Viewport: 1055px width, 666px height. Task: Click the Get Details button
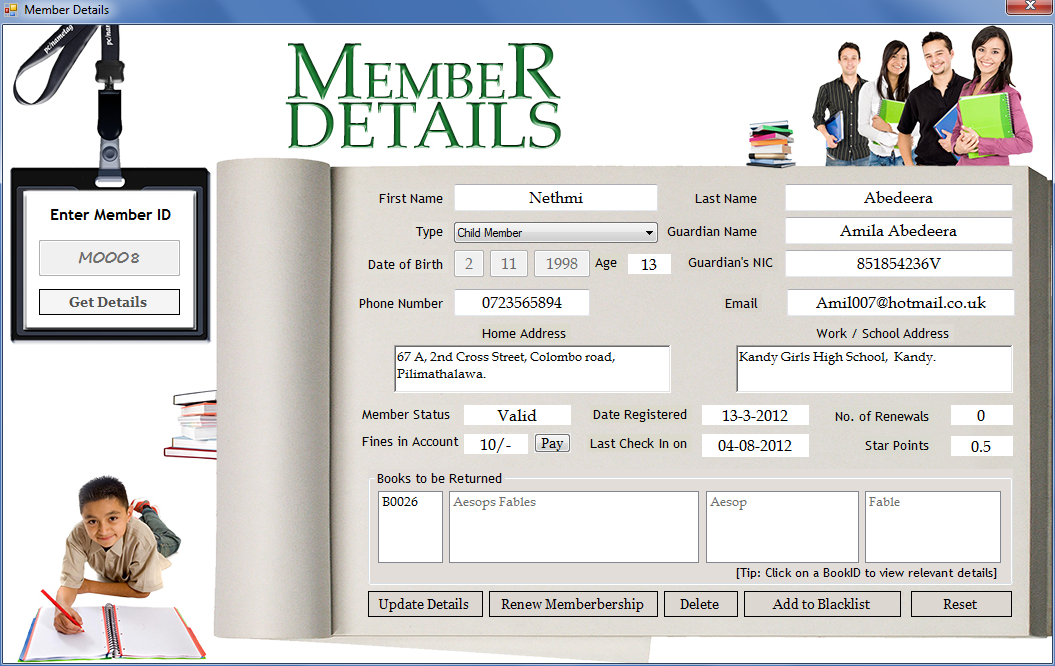tap(109, 302)
